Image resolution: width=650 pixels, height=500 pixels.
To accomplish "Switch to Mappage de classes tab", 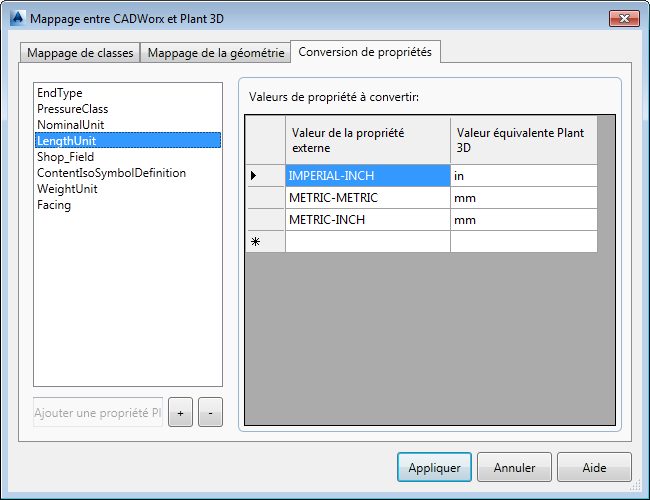I will click(x=80, y=53).
